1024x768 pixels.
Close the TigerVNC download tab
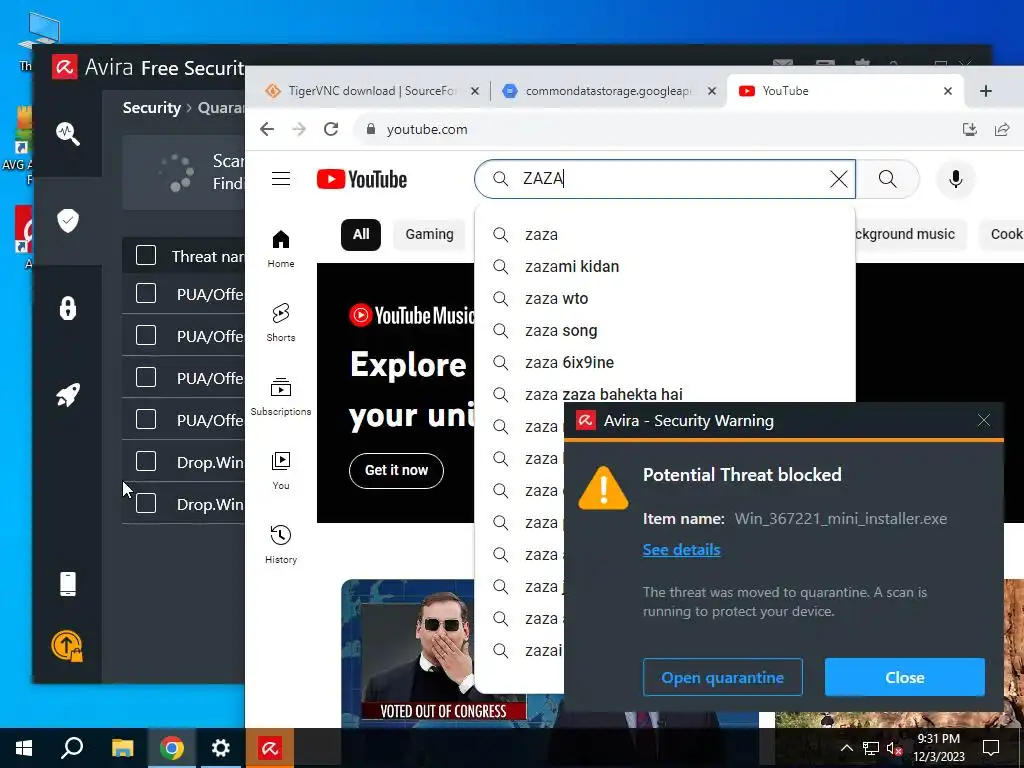[475, 91]
